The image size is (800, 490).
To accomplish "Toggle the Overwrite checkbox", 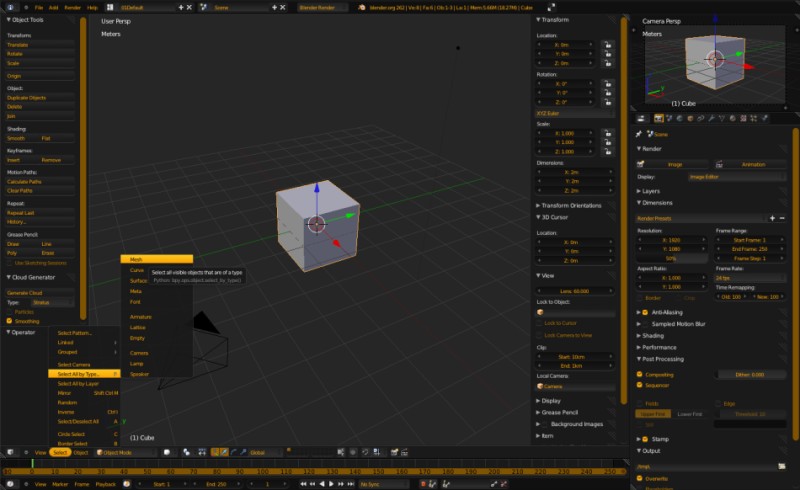I will coord(639,478).
